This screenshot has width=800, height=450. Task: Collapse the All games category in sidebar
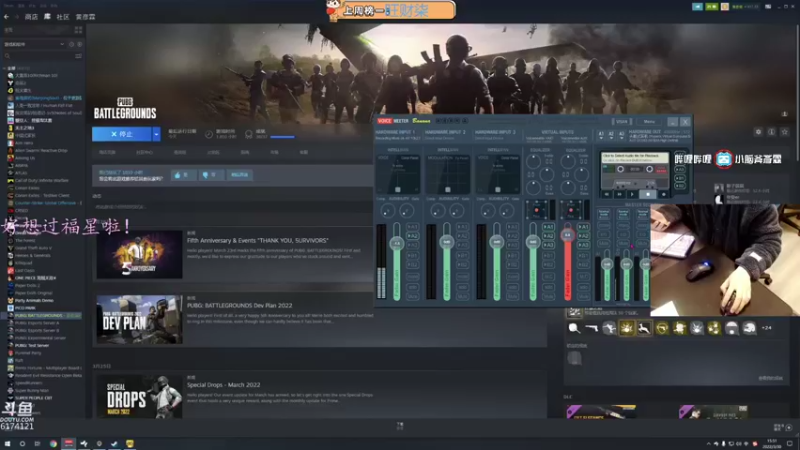(x=5, y=68)
